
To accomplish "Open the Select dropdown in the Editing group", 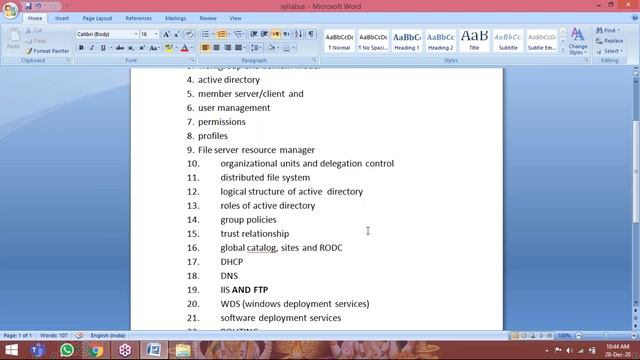I will tap(609, 51).
